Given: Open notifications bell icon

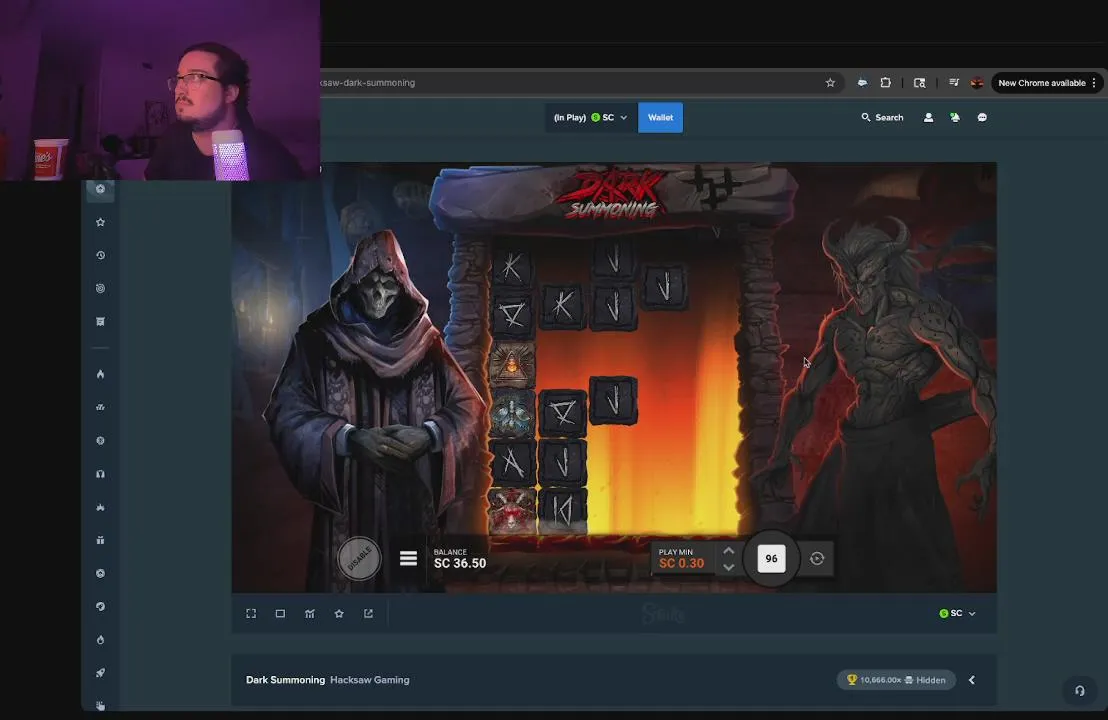Looking at the screenshot, I should coord(955,117).
